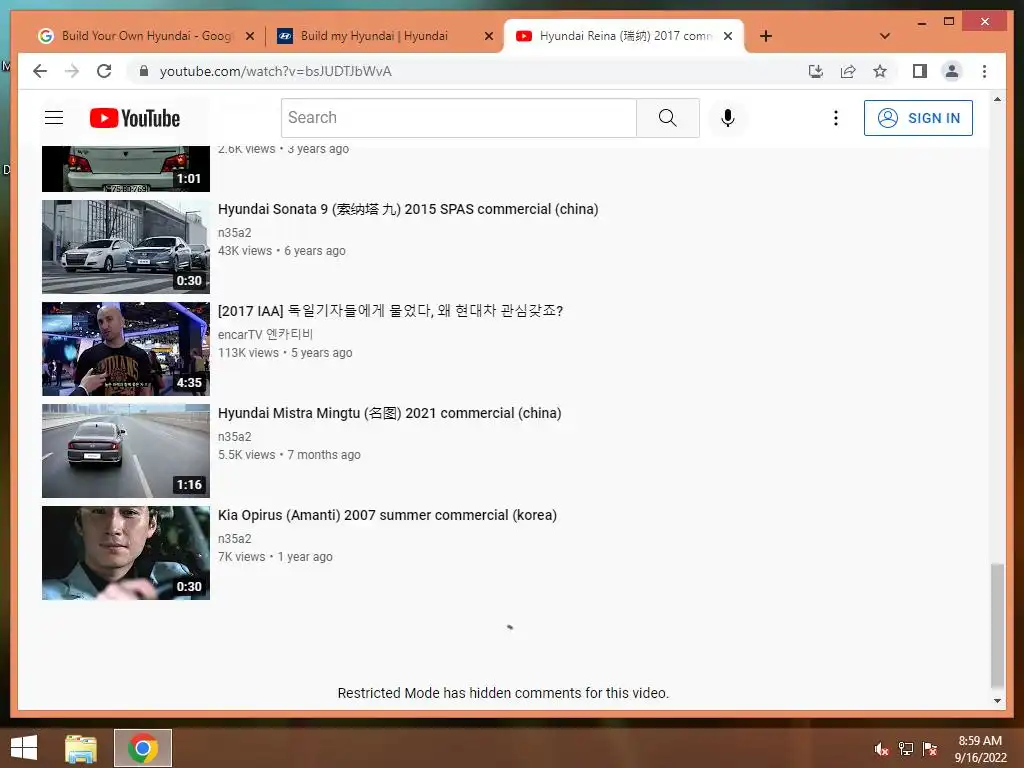Visit the encarTV channel name

(x=265, y=334)
